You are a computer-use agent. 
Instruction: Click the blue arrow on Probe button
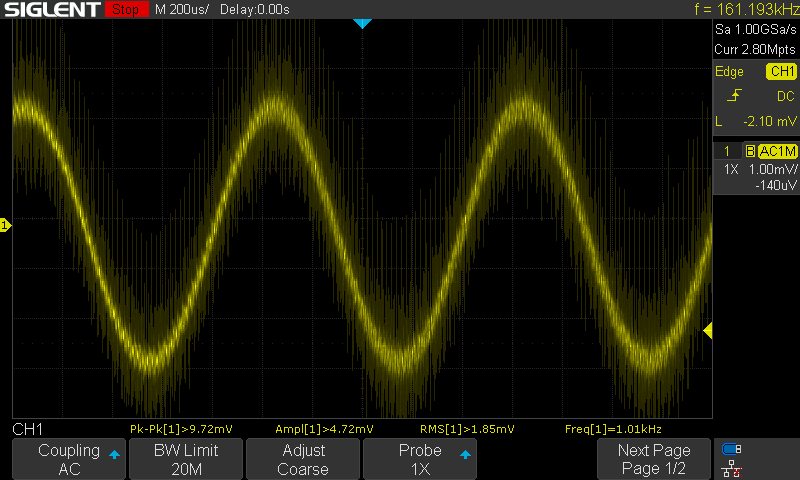pyautogui.click(x=465, y=454)
